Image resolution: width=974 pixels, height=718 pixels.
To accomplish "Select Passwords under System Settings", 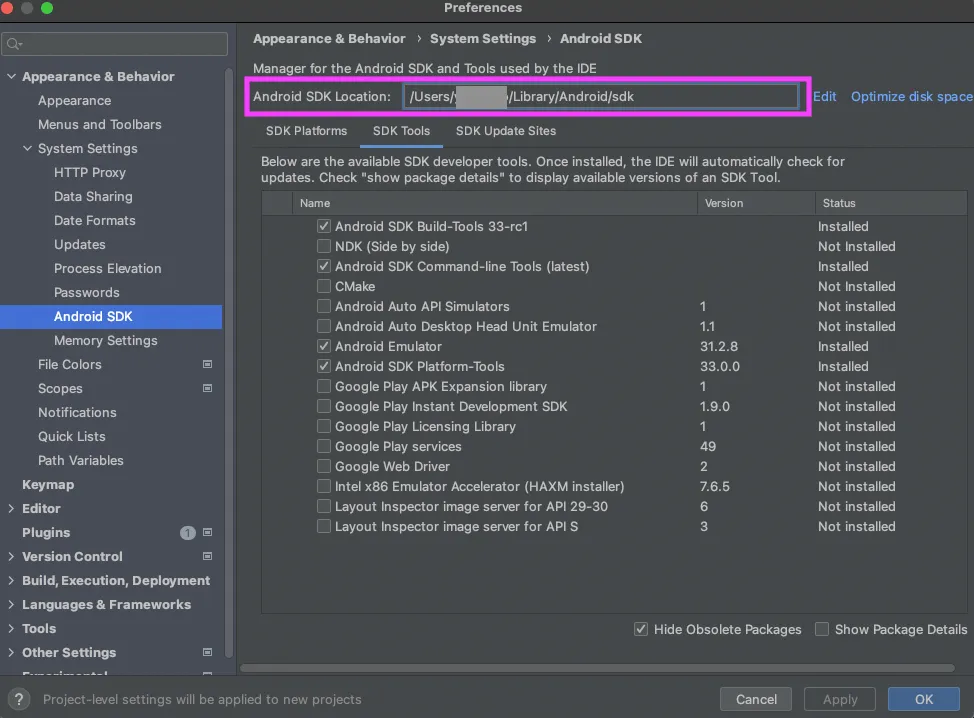I will tap(86, 293).
